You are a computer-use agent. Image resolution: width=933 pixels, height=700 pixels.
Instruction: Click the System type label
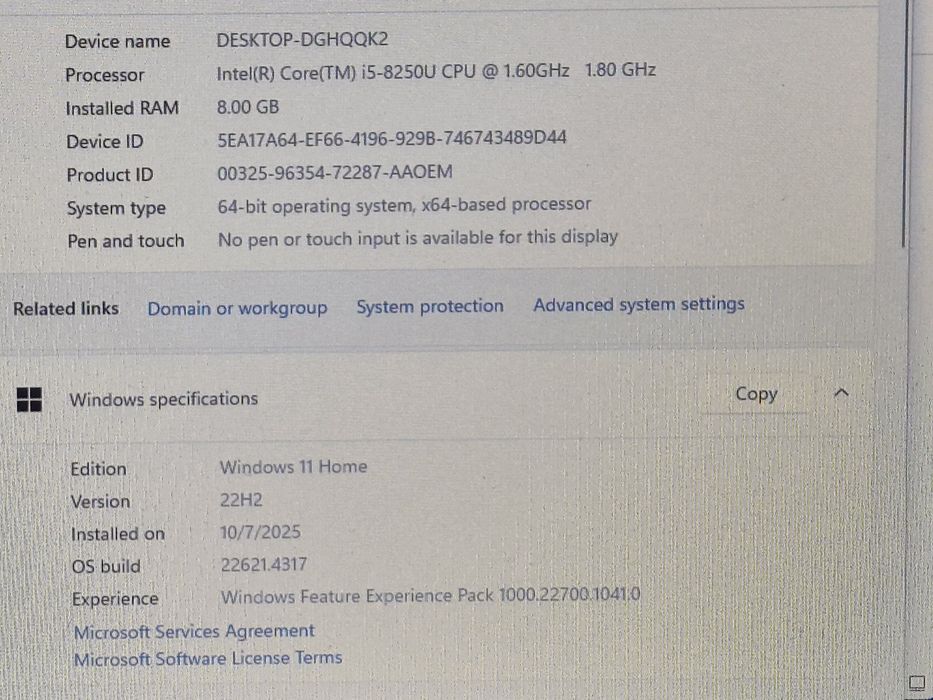116,209
